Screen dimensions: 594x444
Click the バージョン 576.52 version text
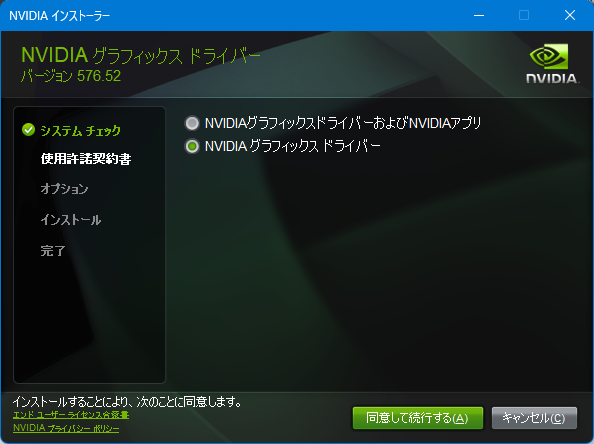point(71,76)
